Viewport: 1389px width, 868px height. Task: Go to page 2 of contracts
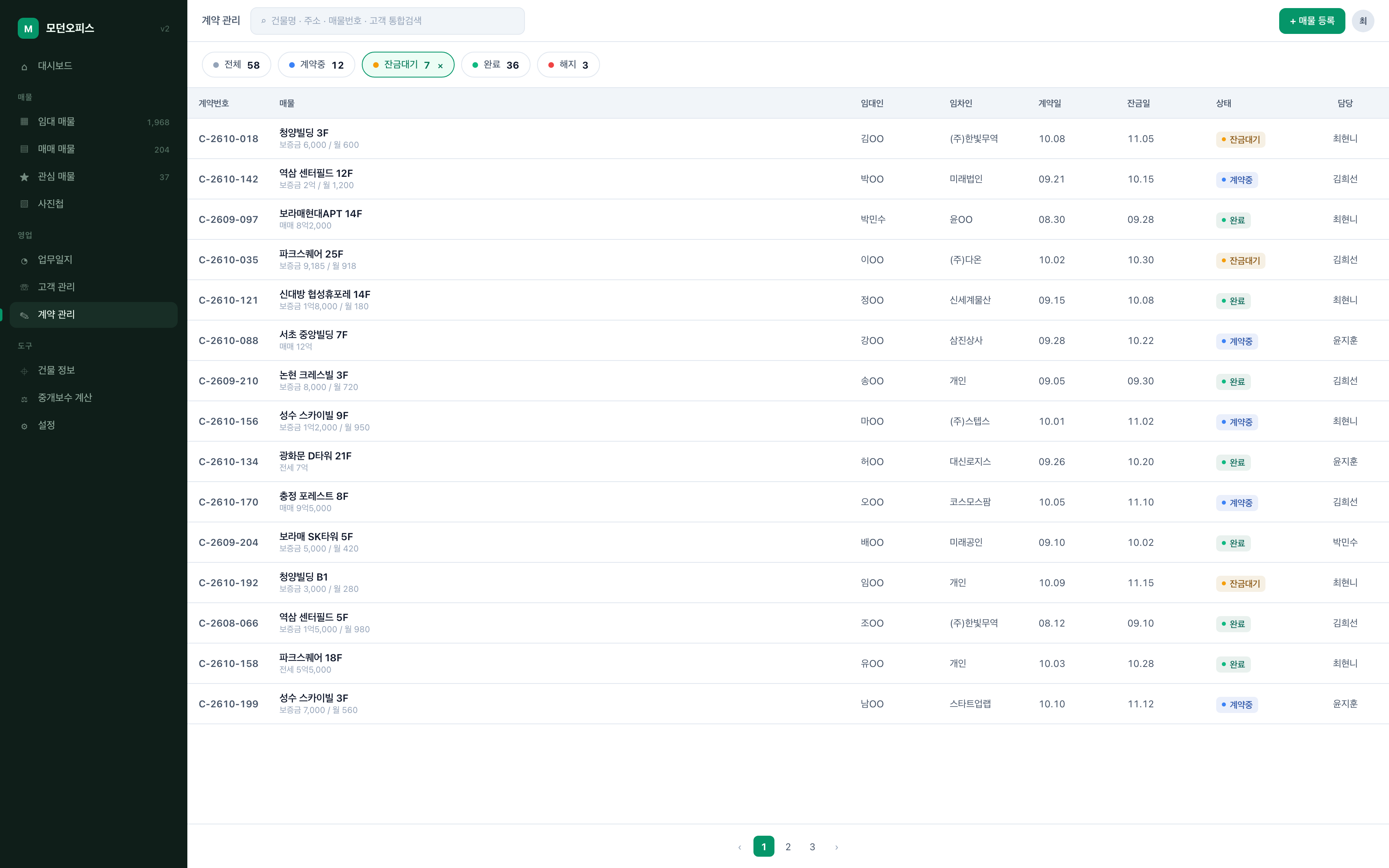tap(788, 847)
